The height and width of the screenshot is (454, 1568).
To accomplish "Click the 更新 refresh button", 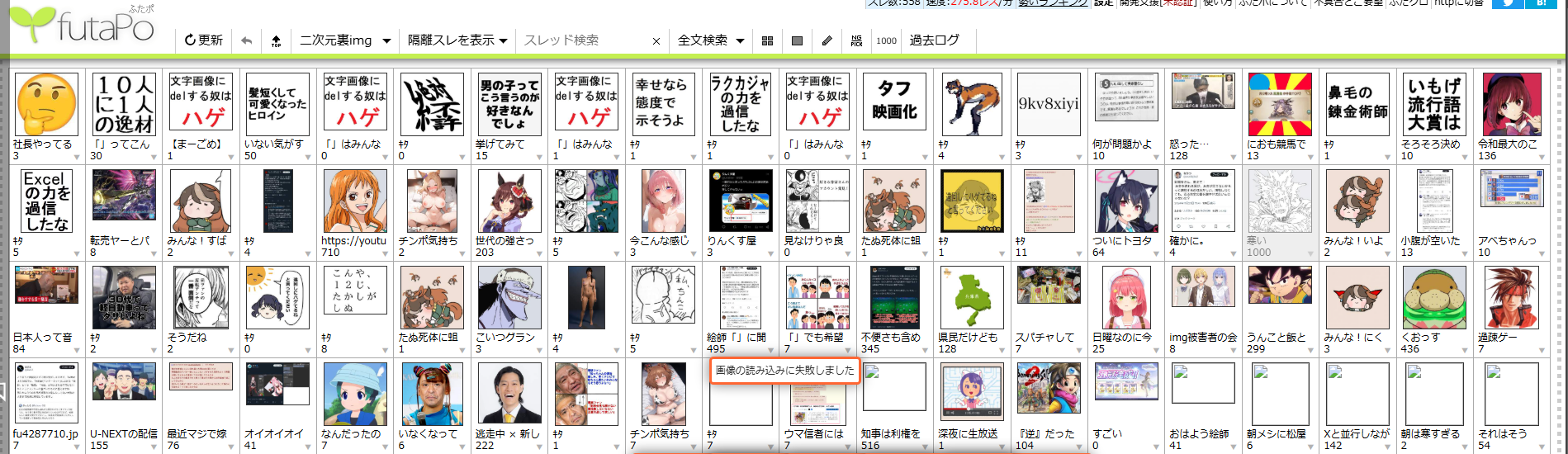I will point(203,40).
